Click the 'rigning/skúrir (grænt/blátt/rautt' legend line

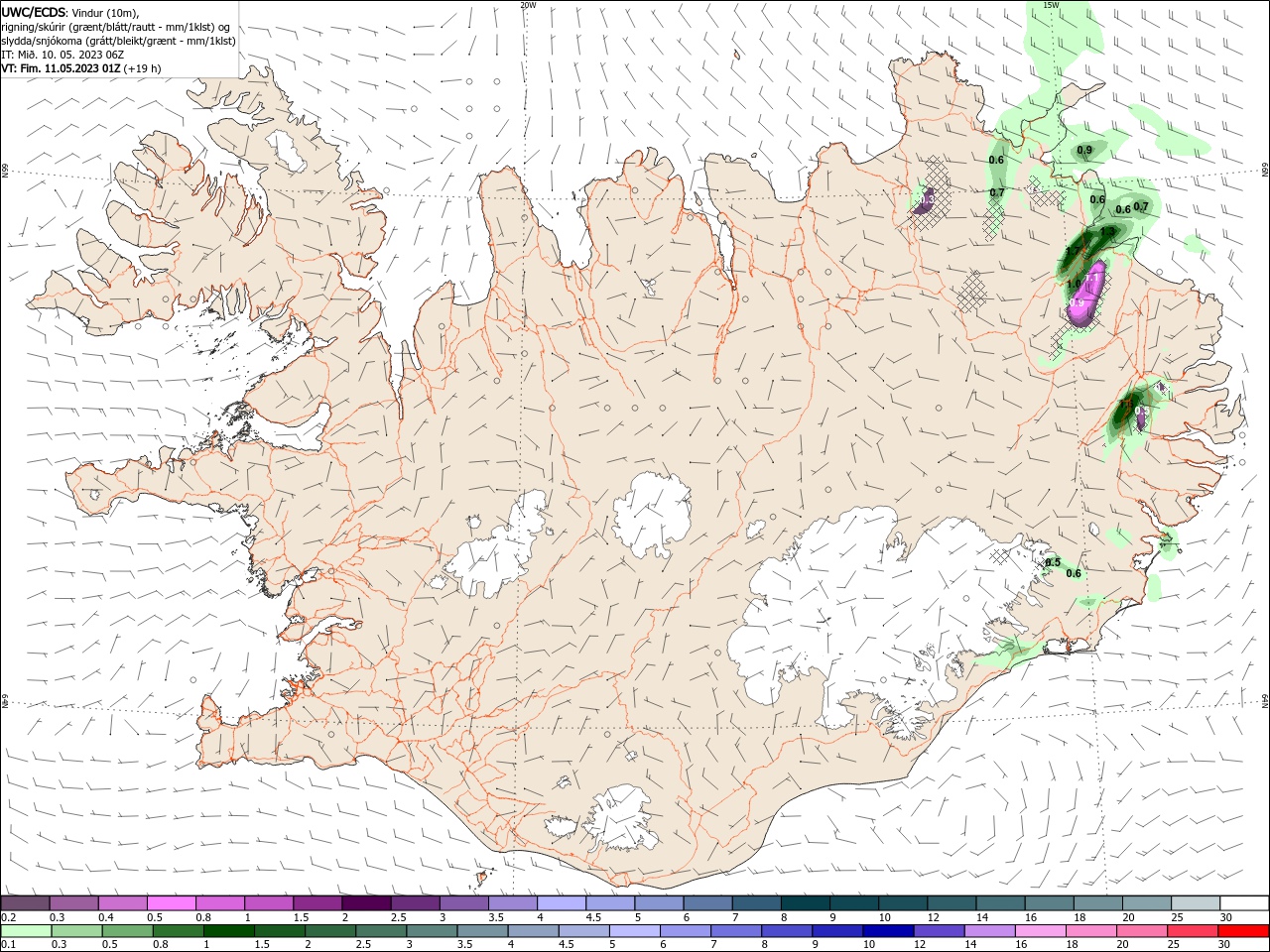click(116, 27)
